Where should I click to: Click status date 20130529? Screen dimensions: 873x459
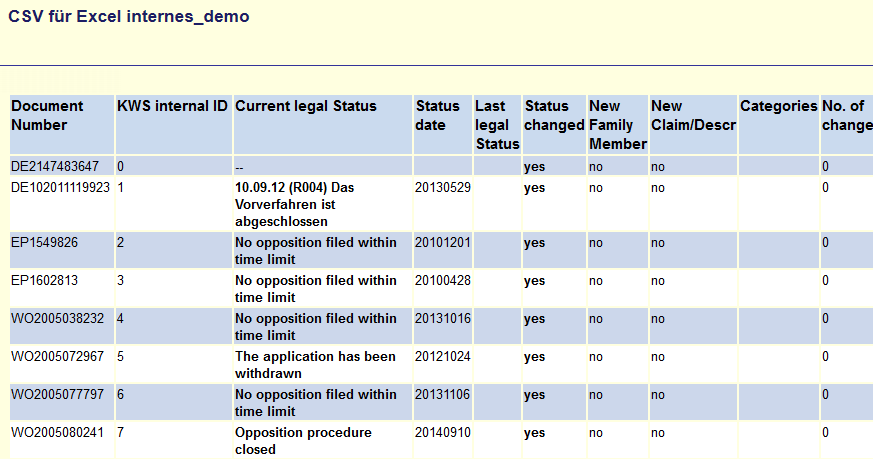443,187
